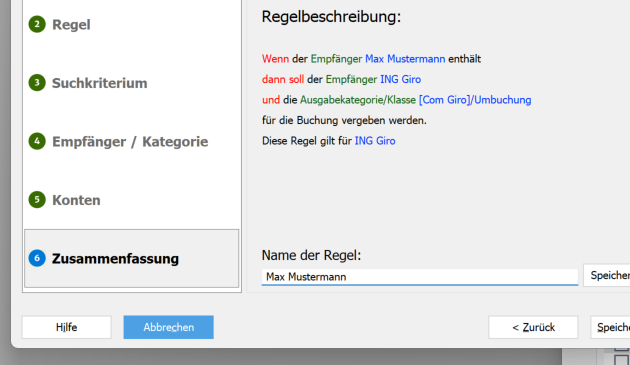
Task: Click the '[Com Giro]/Umbuchung' category text
Action: click(x=475, y=100)
